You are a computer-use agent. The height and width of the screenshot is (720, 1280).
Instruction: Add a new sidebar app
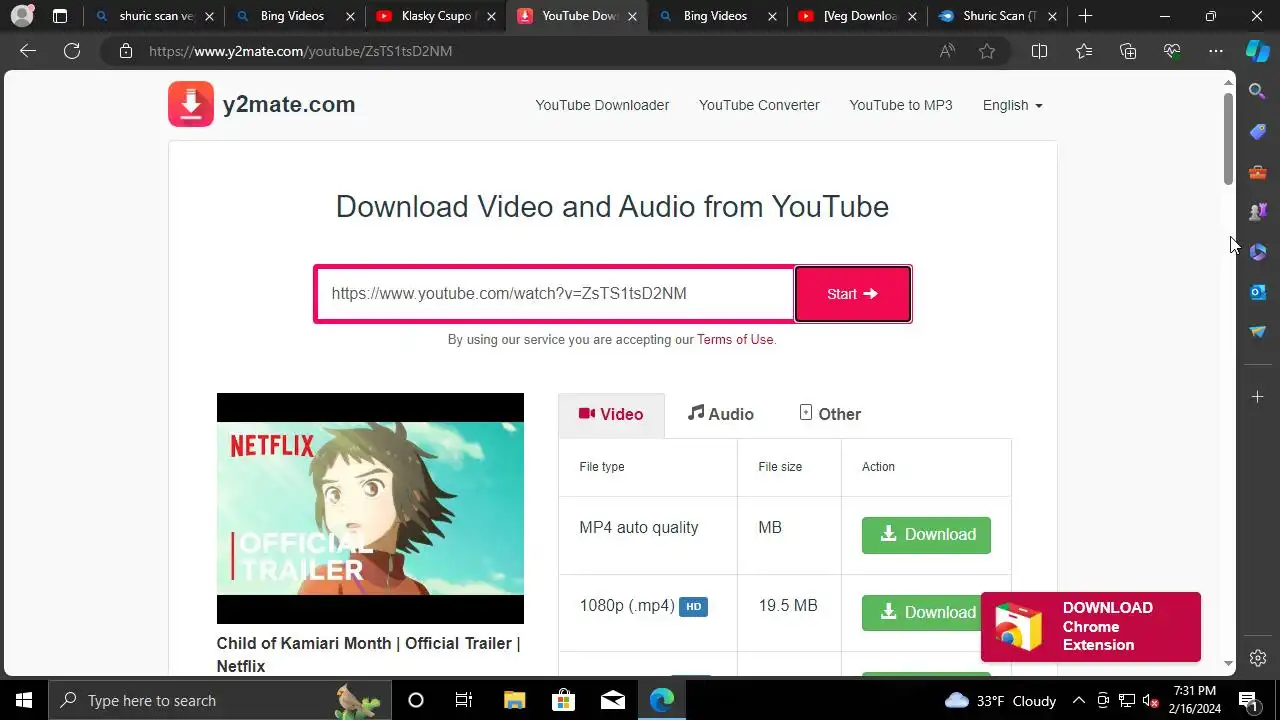coord(1258,397)
